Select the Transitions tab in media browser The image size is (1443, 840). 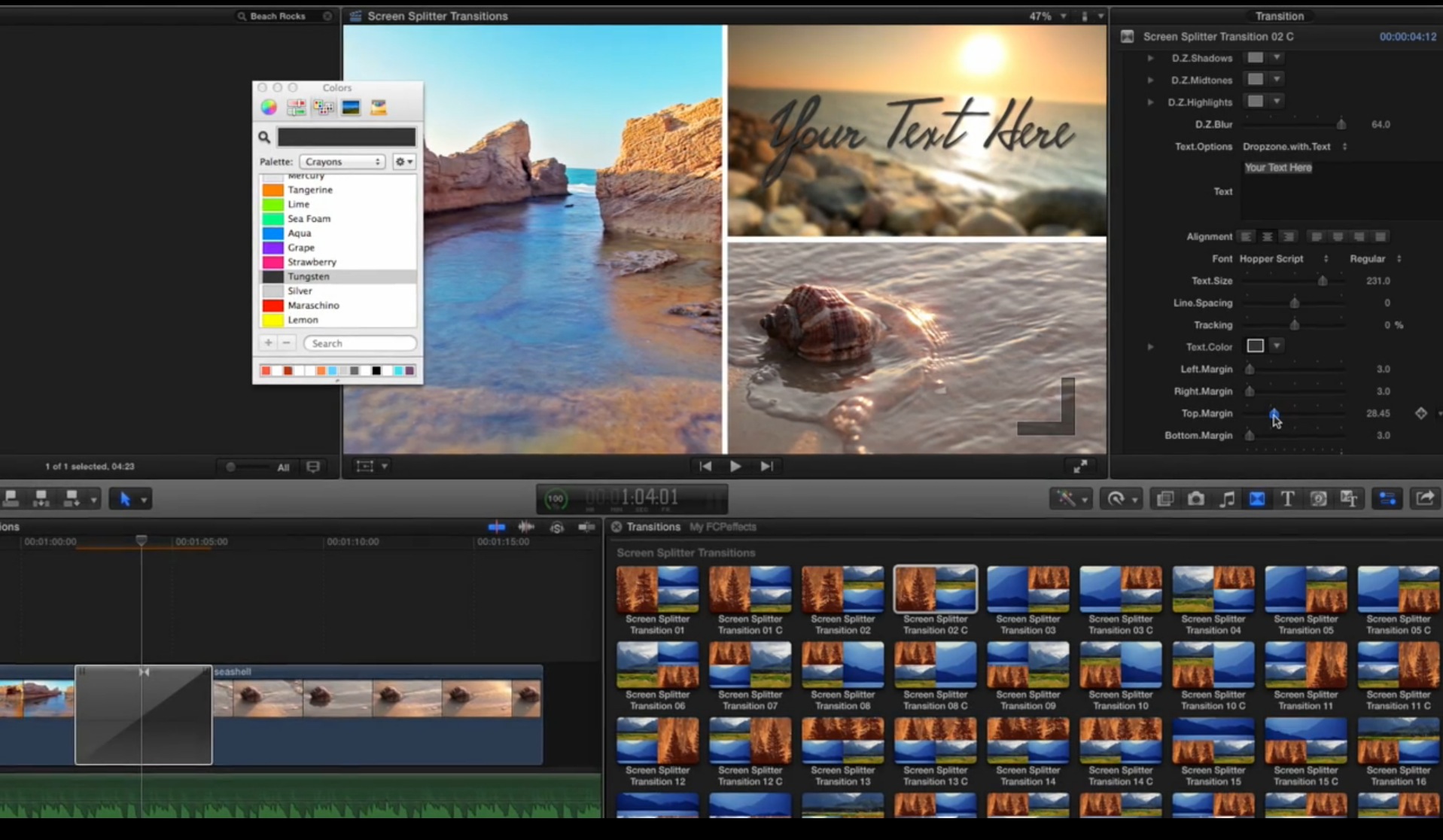[653, 527]
